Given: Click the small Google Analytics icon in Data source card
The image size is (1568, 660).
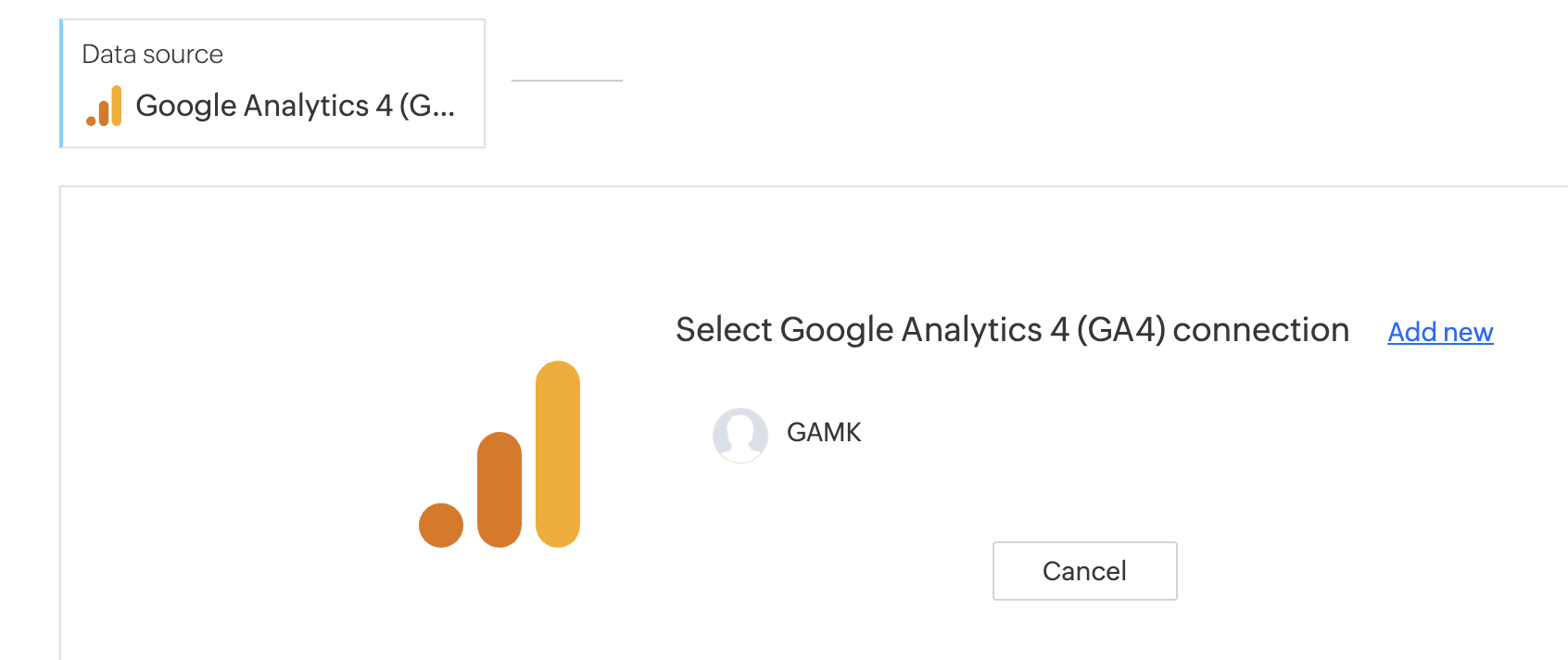Looking at the screenshot, I should click(105, 106).
